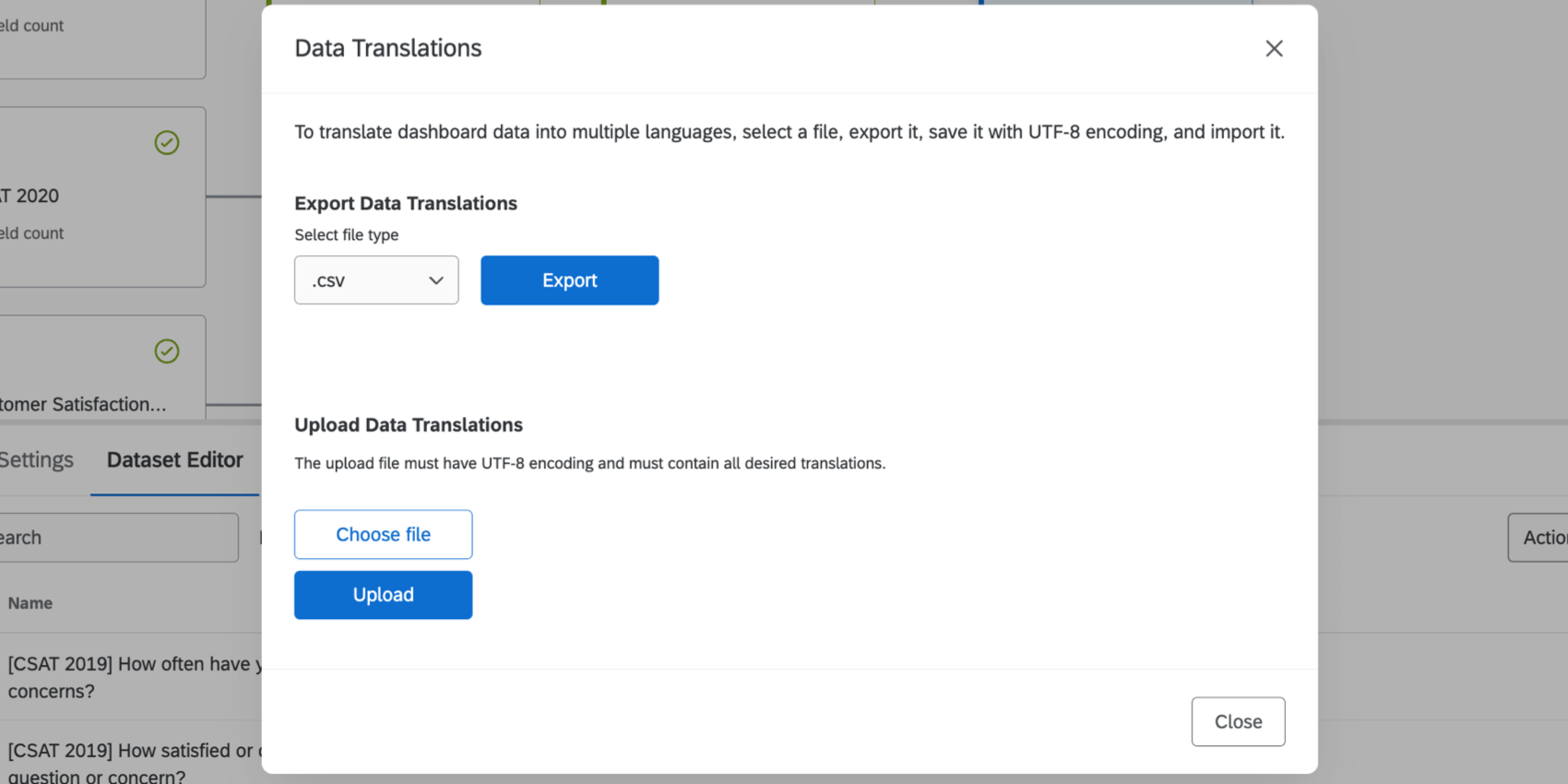Click the green checkmark on the Customer Satisfaction card

pos(167,351)
